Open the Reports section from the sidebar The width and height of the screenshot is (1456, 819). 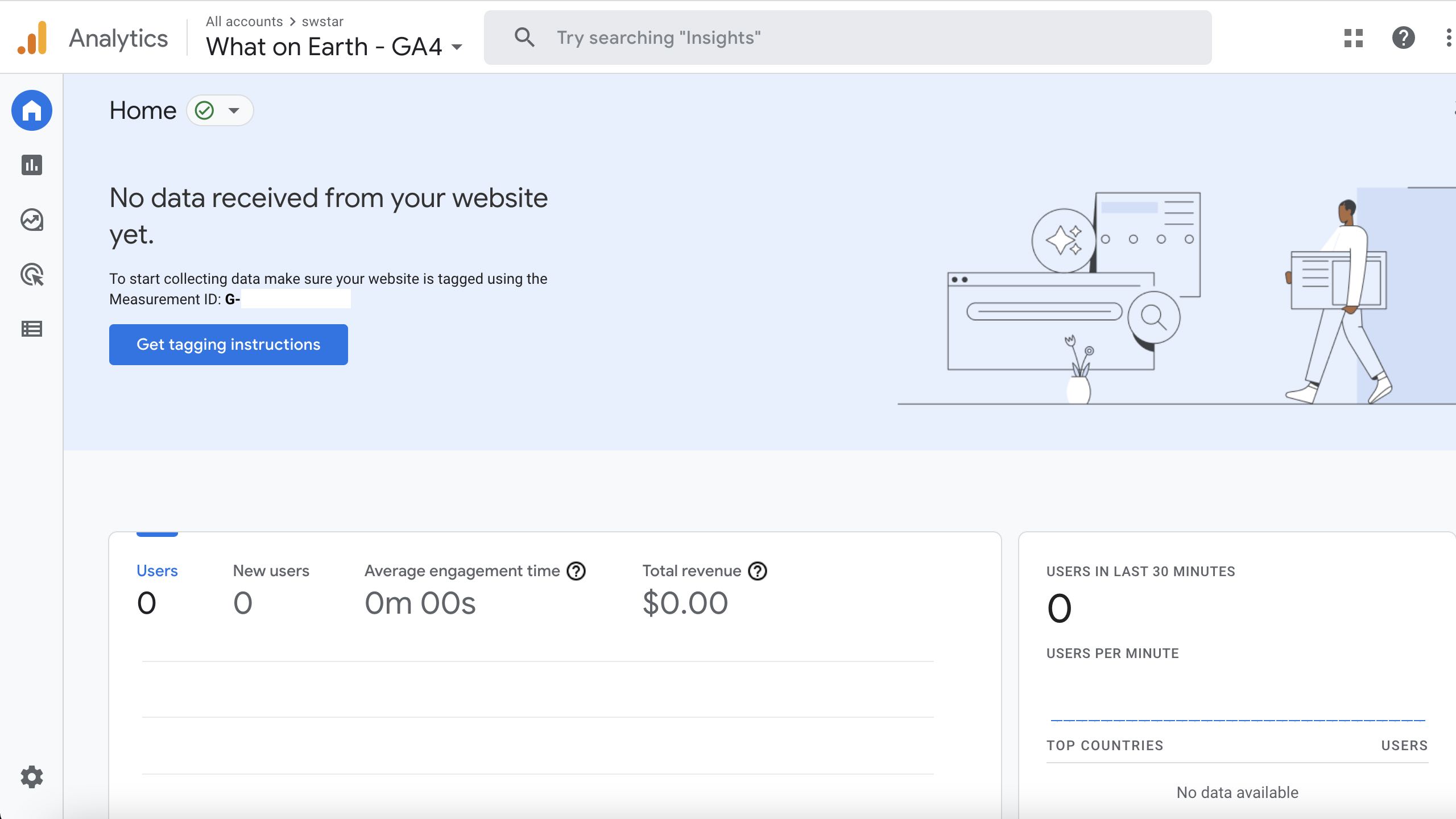[32, 166]
